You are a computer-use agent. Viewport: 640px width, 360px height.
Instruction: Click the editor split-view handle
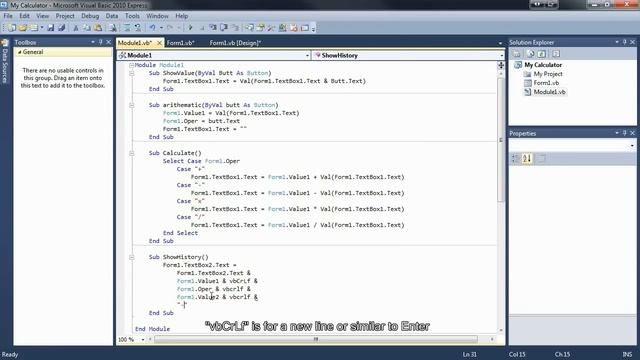coord(501,65)
